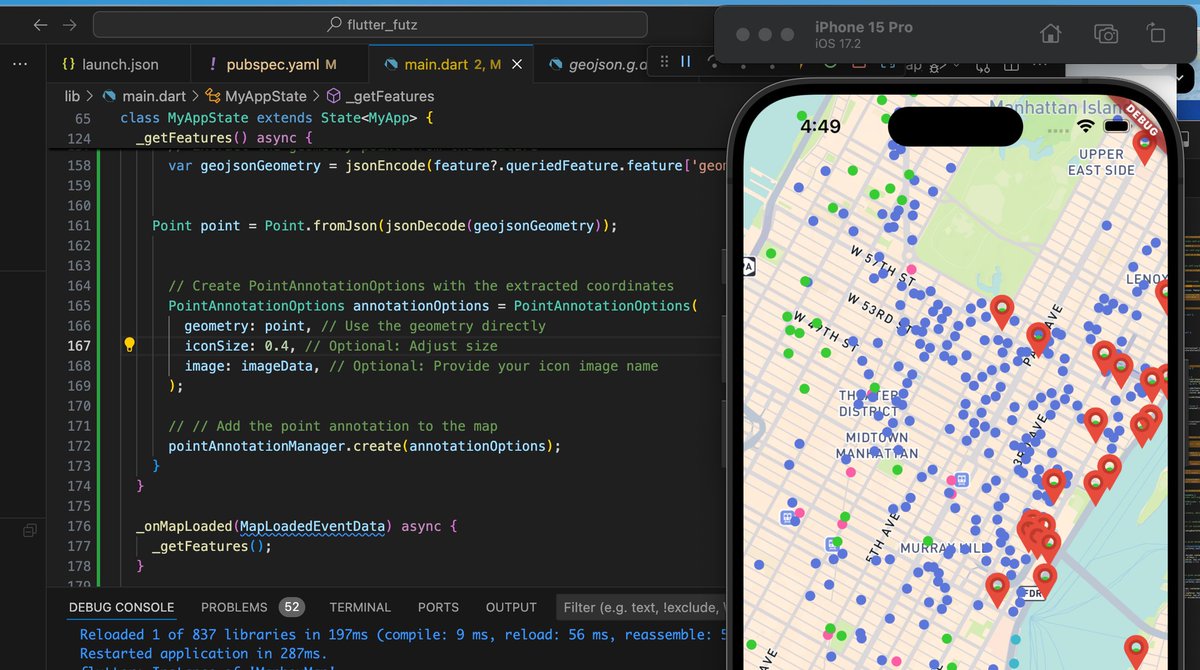1200x670 pixels.
Task: Close the main.dart tab
Action: pos(517,64)
